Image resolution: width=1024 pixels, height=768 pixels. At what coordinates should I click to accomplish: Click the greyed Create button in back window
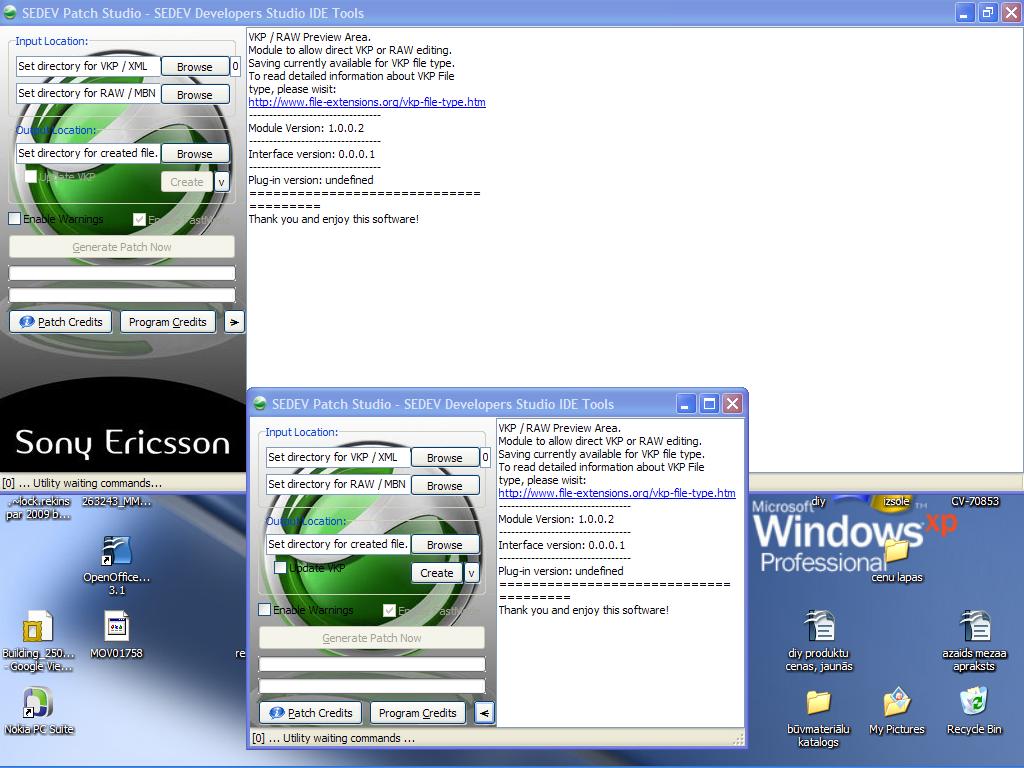(187, 182)
